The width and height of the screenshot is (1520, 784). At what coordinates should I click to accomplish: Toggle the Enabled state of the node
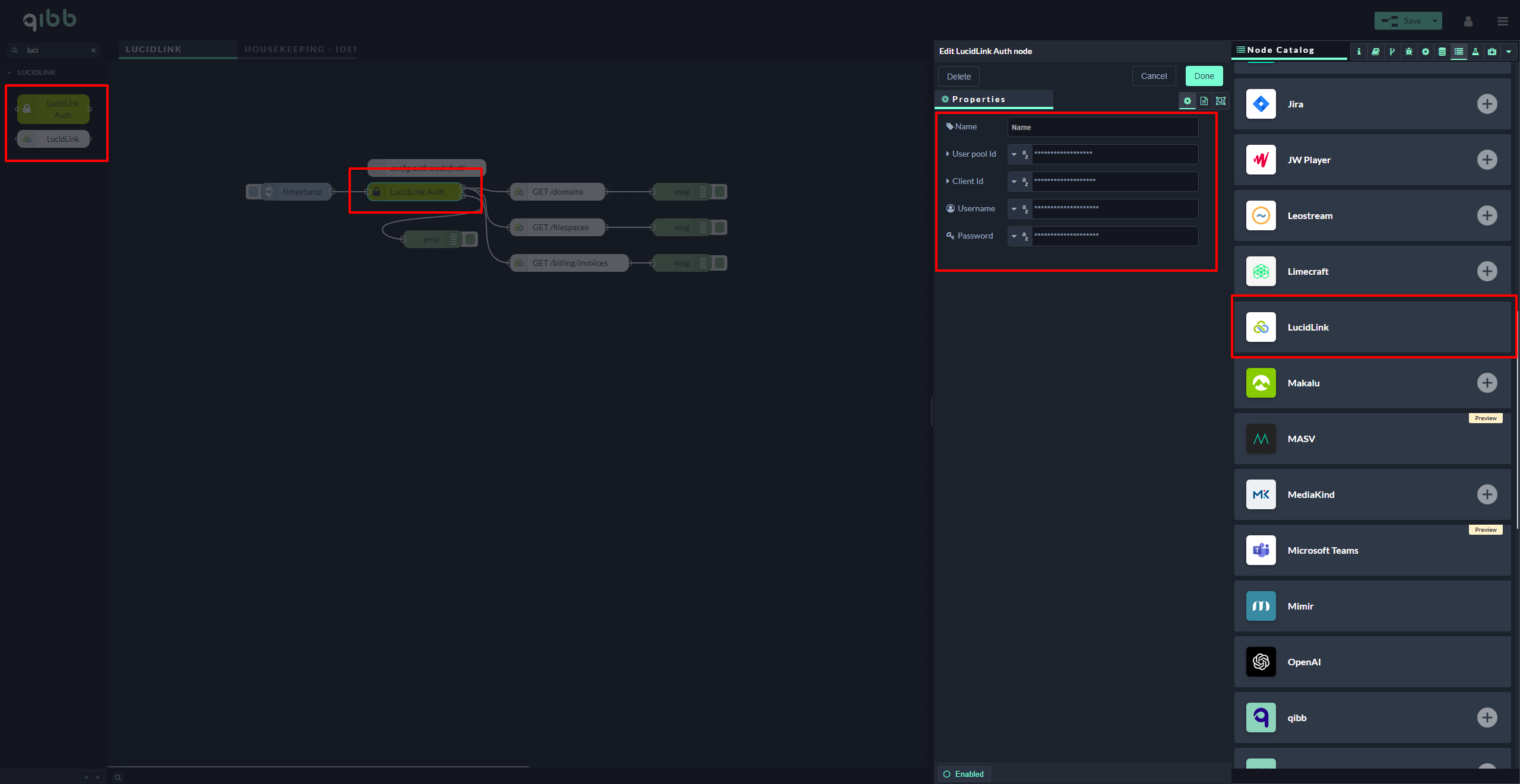pos(964,774)
